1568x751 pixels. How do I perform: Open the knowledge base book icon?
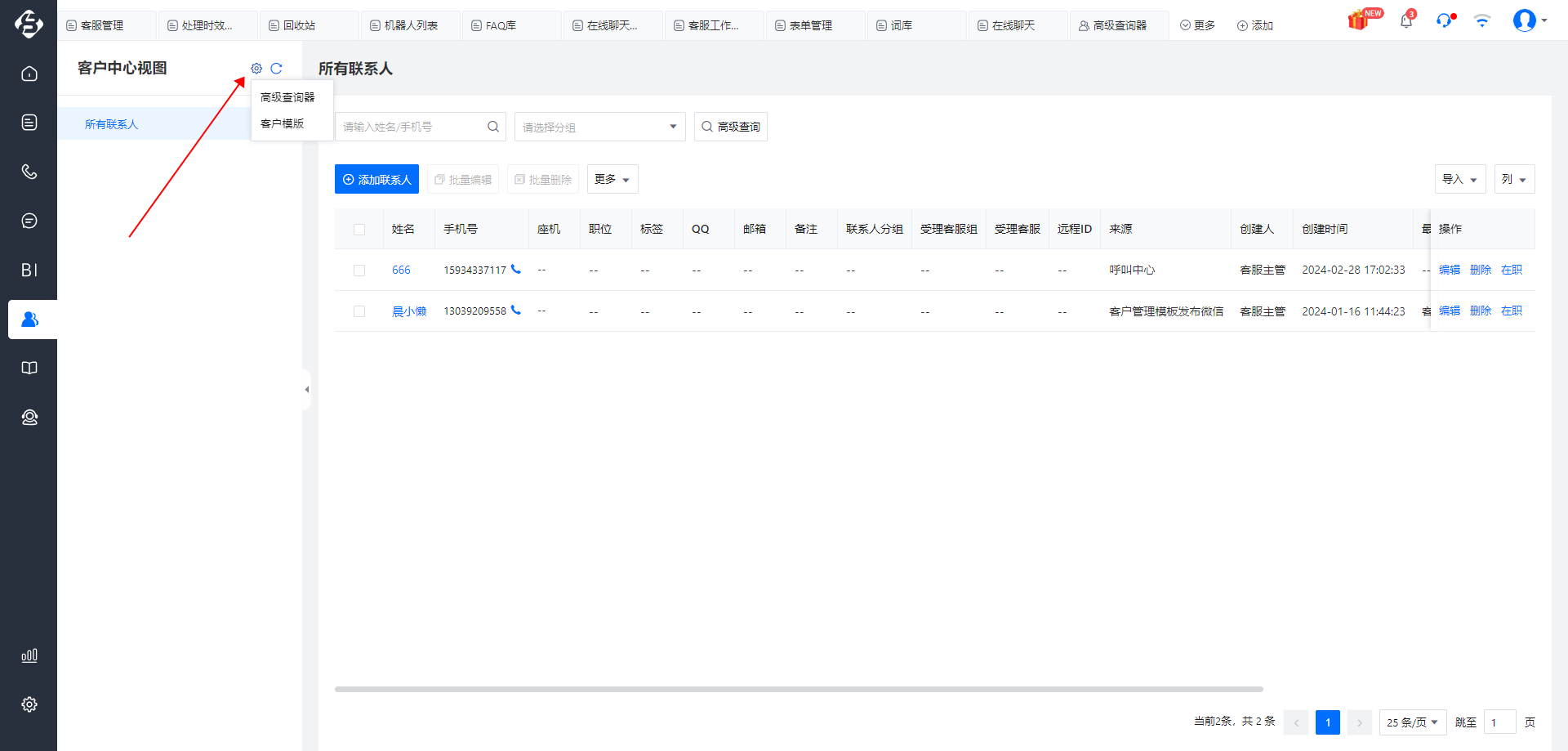point(29,368)
